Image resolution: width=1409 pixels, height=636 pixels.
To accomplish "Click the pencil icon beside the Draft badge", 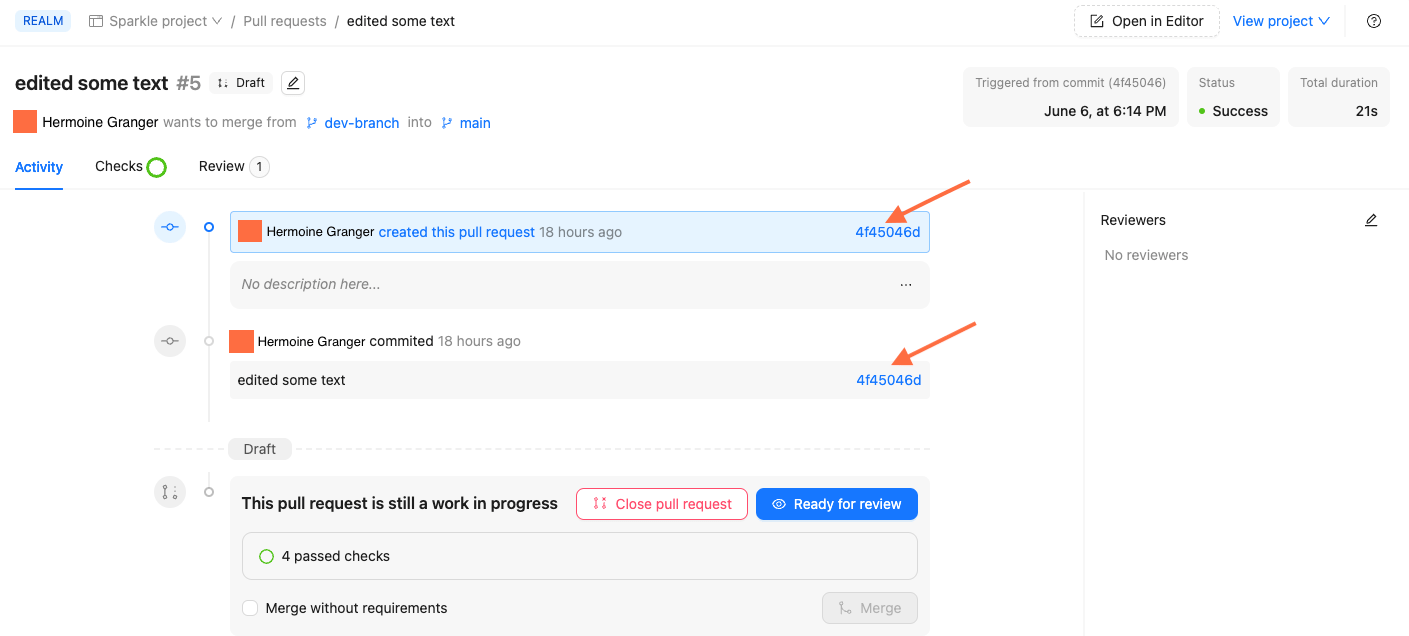I will pos(293,83).
